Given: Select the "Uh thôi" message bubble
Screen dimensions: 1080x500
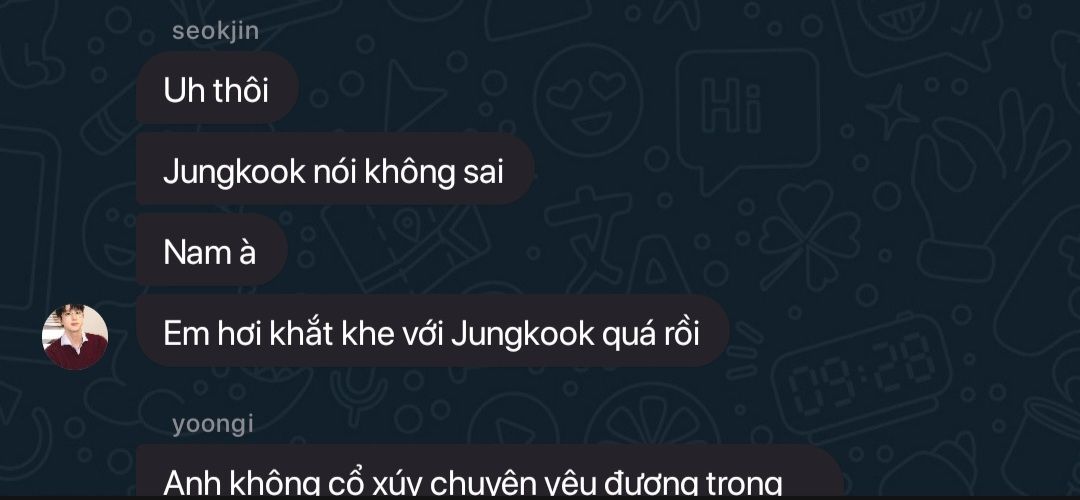Looking at the screenshot, I should [218, 90].
